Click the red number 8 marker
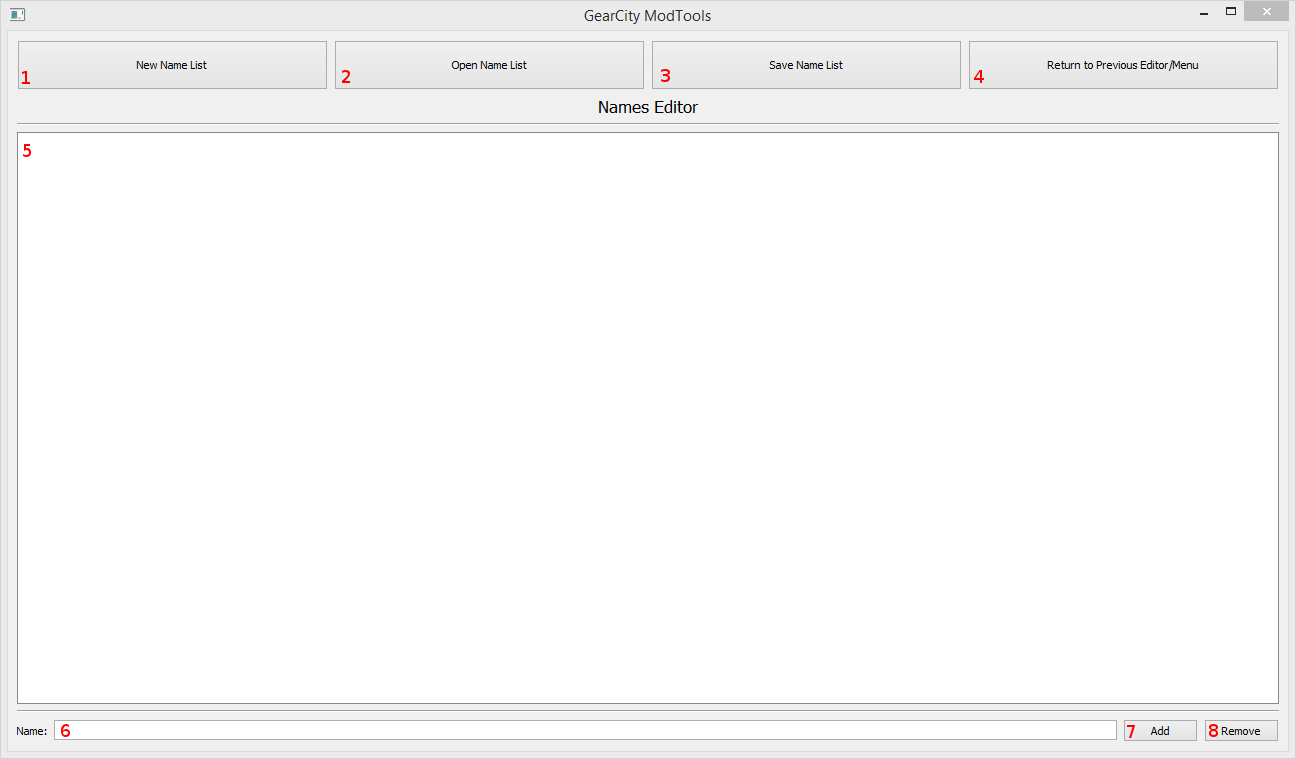This screenshot has width=1296, height=759. click(x=1213, y=731)
